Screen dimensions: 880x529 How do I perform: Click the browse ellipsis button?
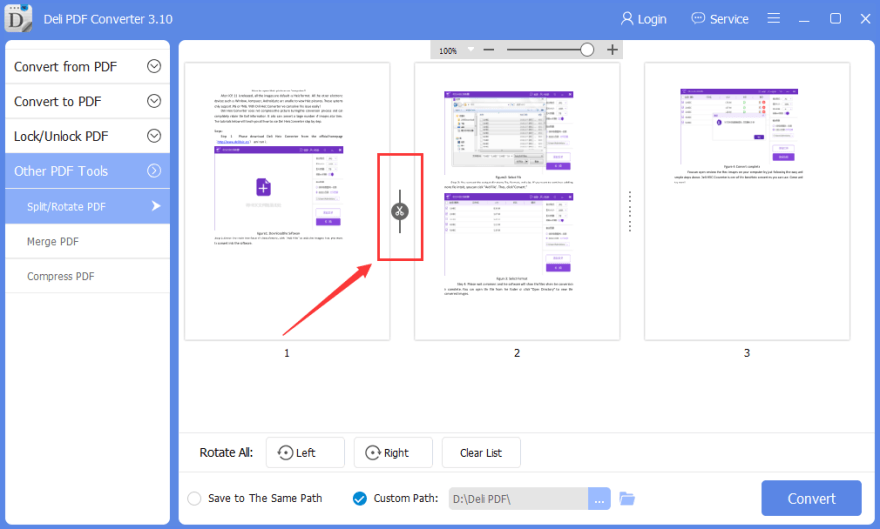(x=599, y=499)
